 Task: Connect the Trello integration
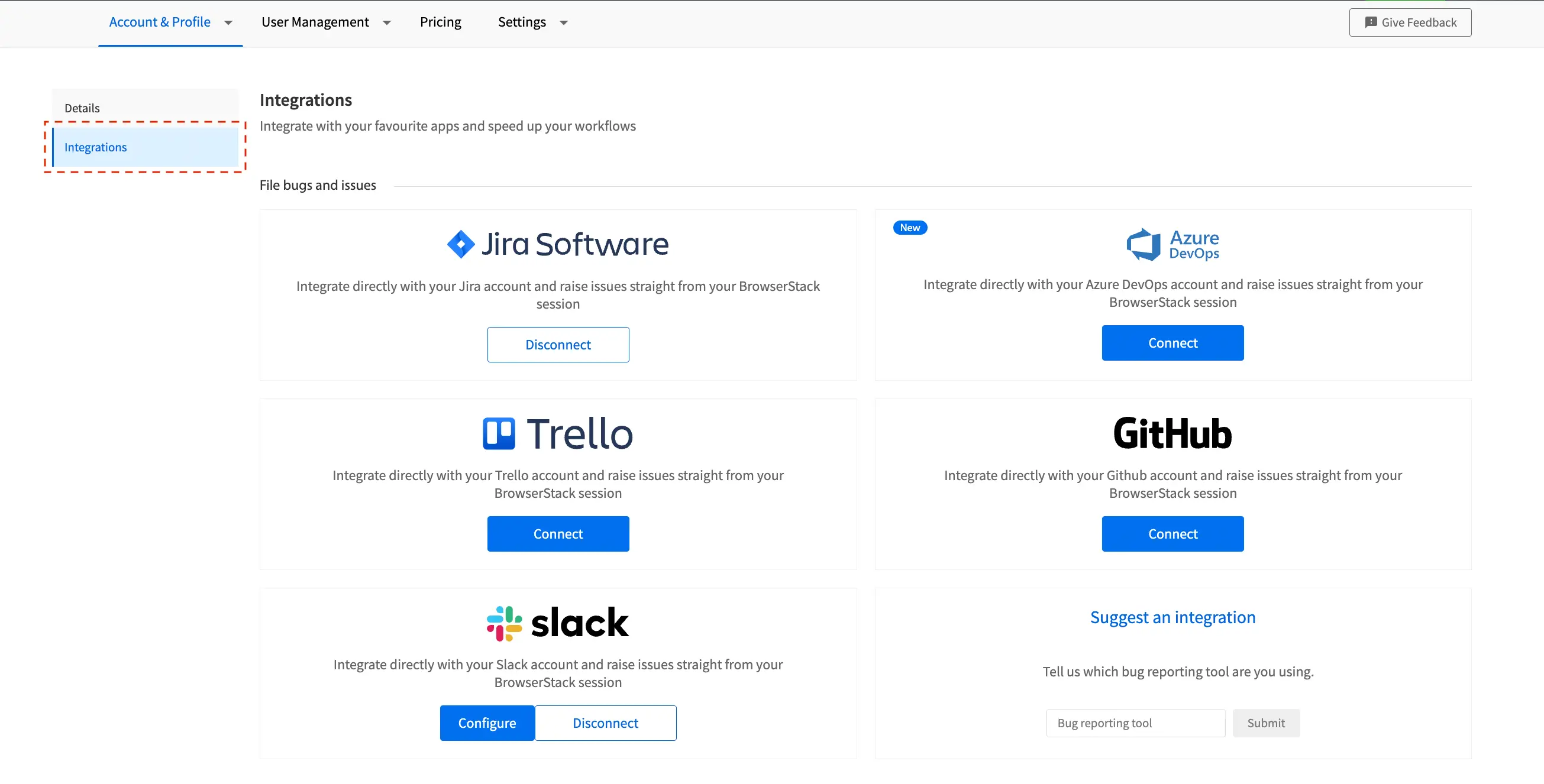click(x=557, y=533)
